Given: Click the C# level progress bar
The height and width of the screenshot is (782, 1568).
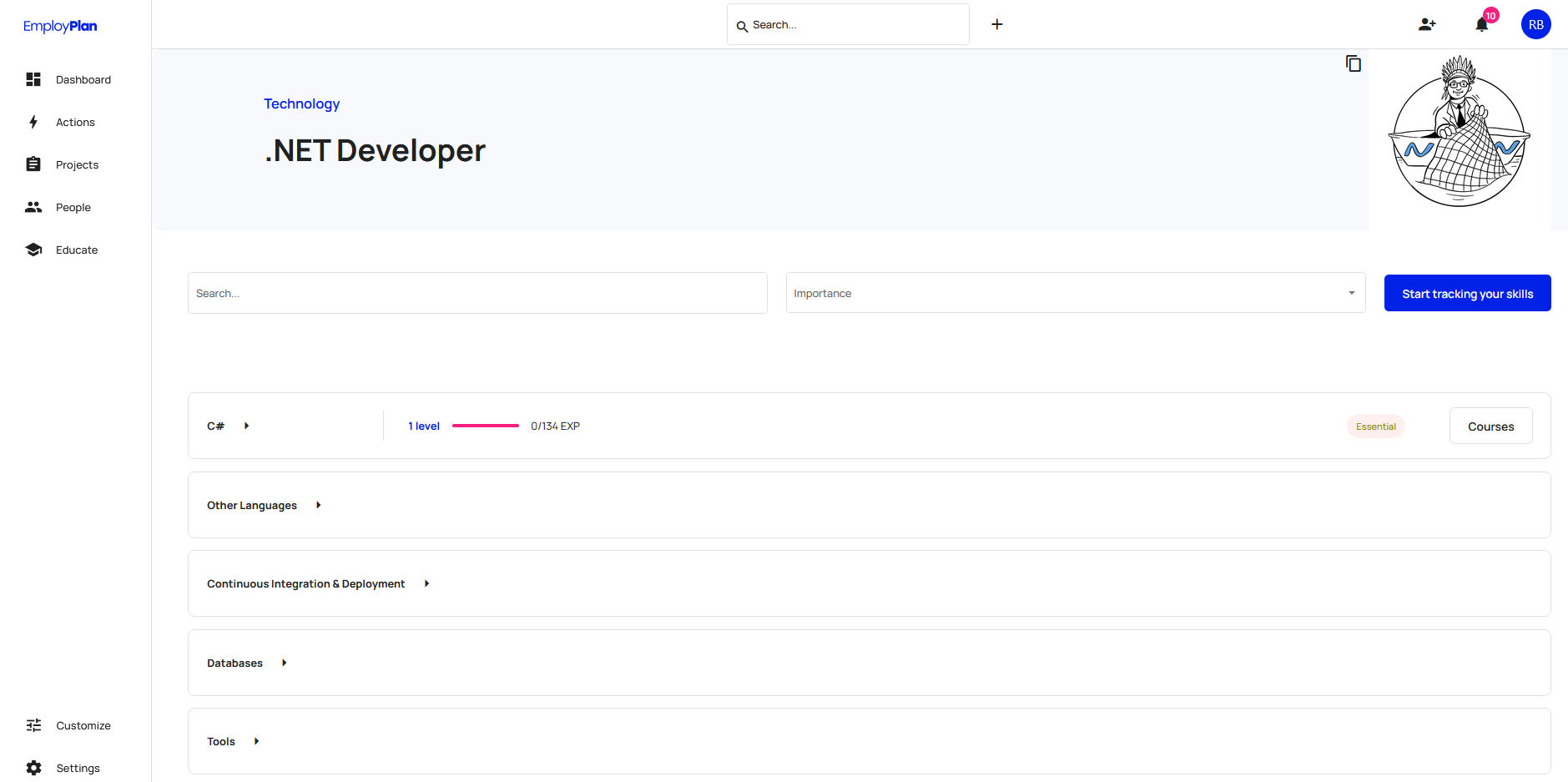Looking at the screenshot, I should [x=485, y=426].
